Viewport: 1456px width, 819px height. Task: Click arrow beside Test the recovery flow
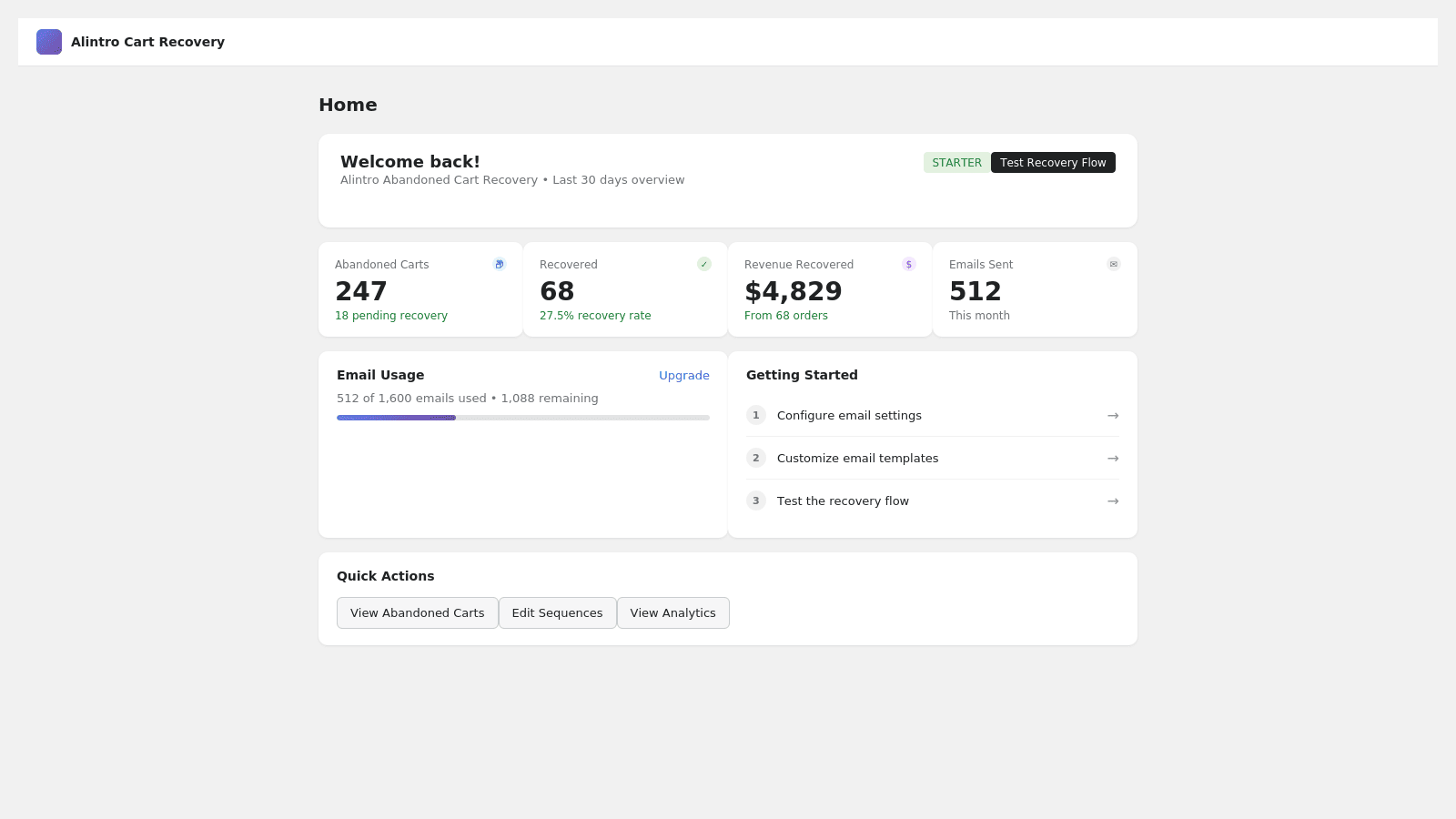pos(1112,501)
